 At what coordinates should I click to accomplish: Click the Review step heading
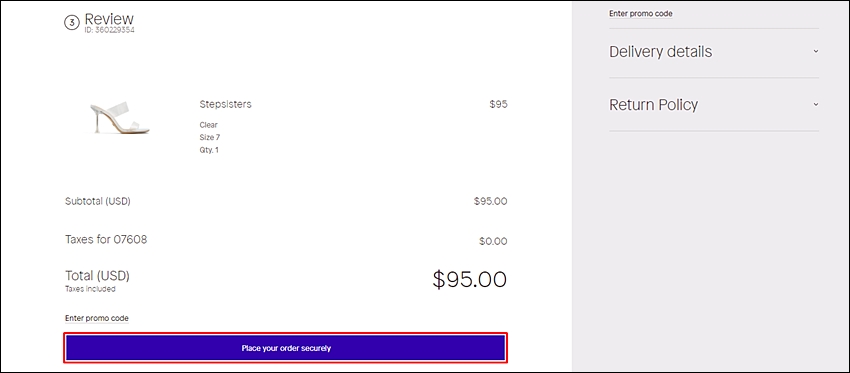(x=109, y=20)
